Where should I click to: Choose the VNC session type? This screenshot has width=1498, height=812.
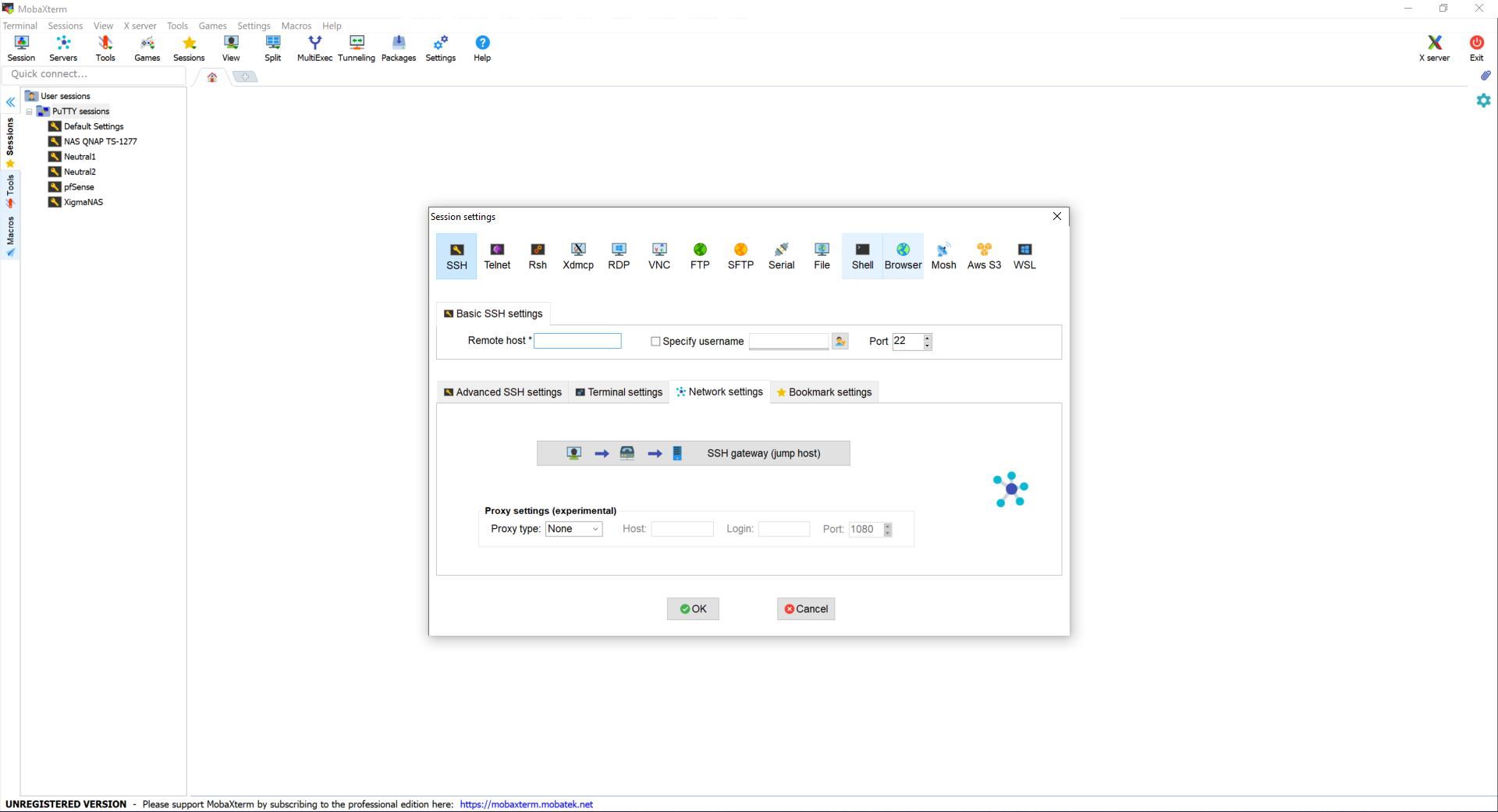coord(659,256)
